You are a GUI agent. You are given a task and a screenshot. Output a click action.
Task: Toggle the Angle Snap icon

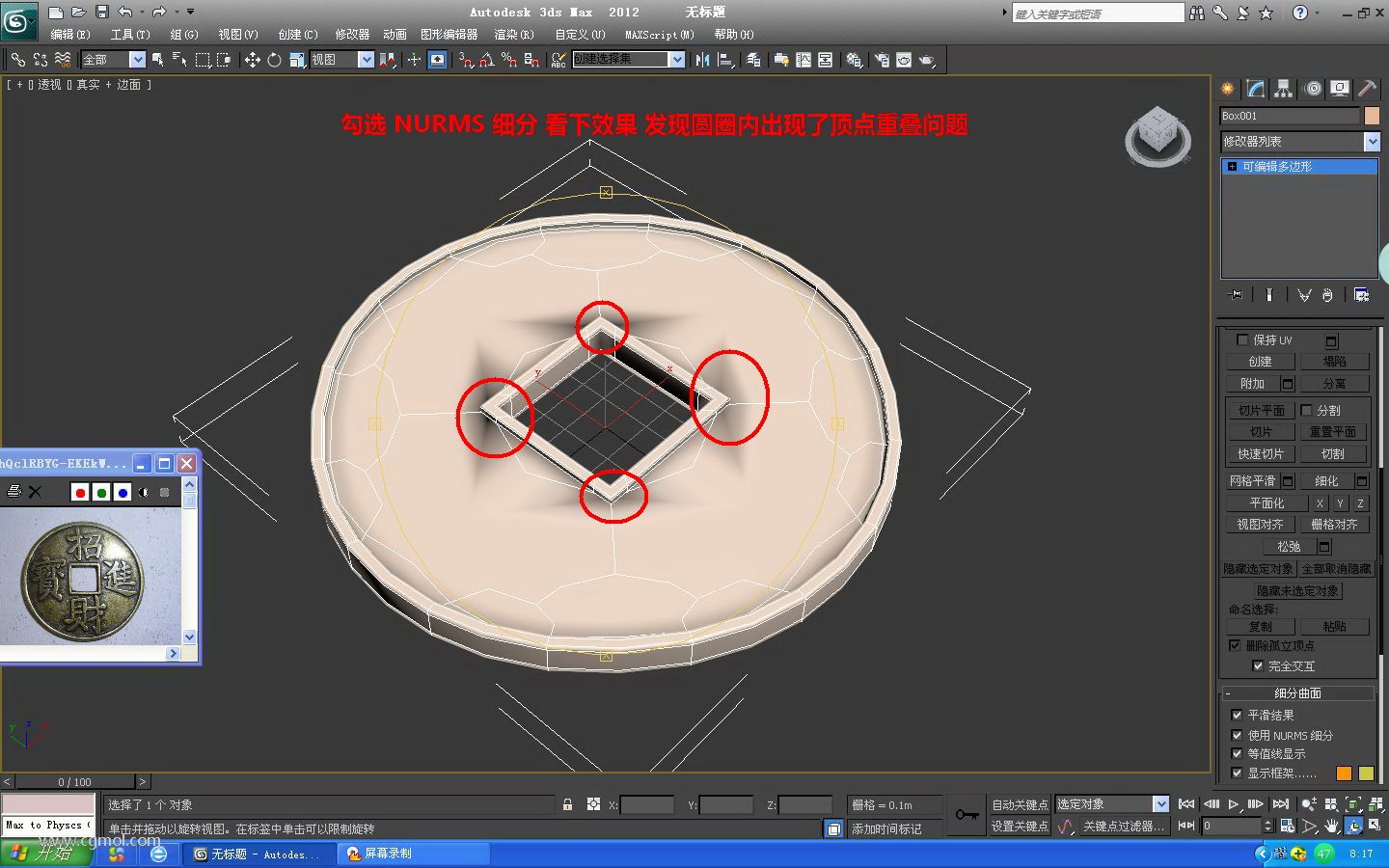pyautogui.click(x=487, y=60)
